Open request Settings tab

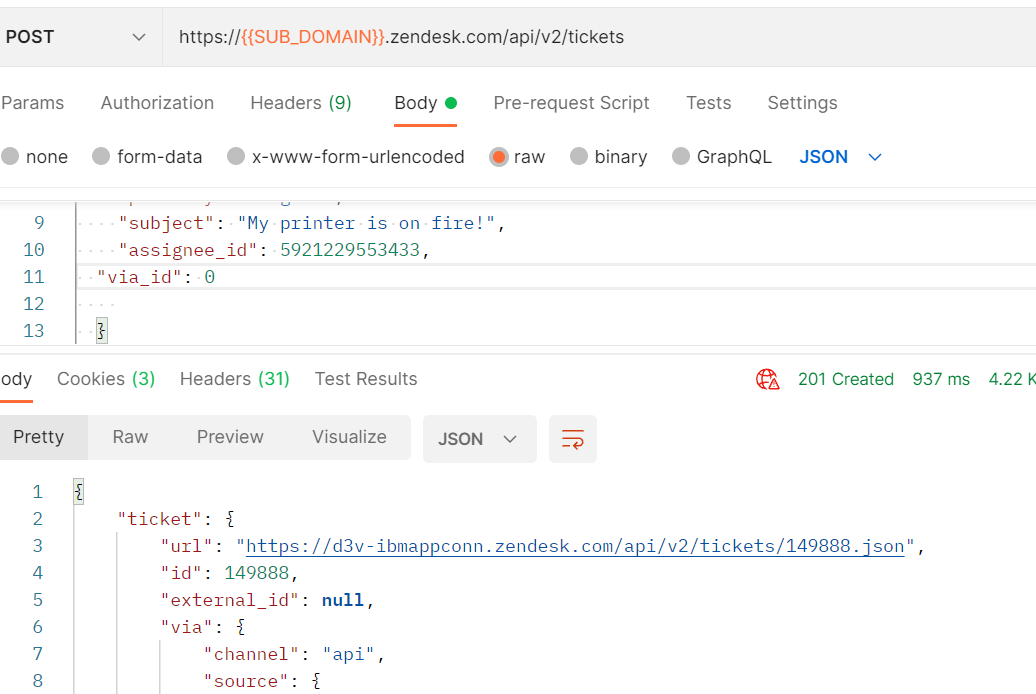(802, 103)
